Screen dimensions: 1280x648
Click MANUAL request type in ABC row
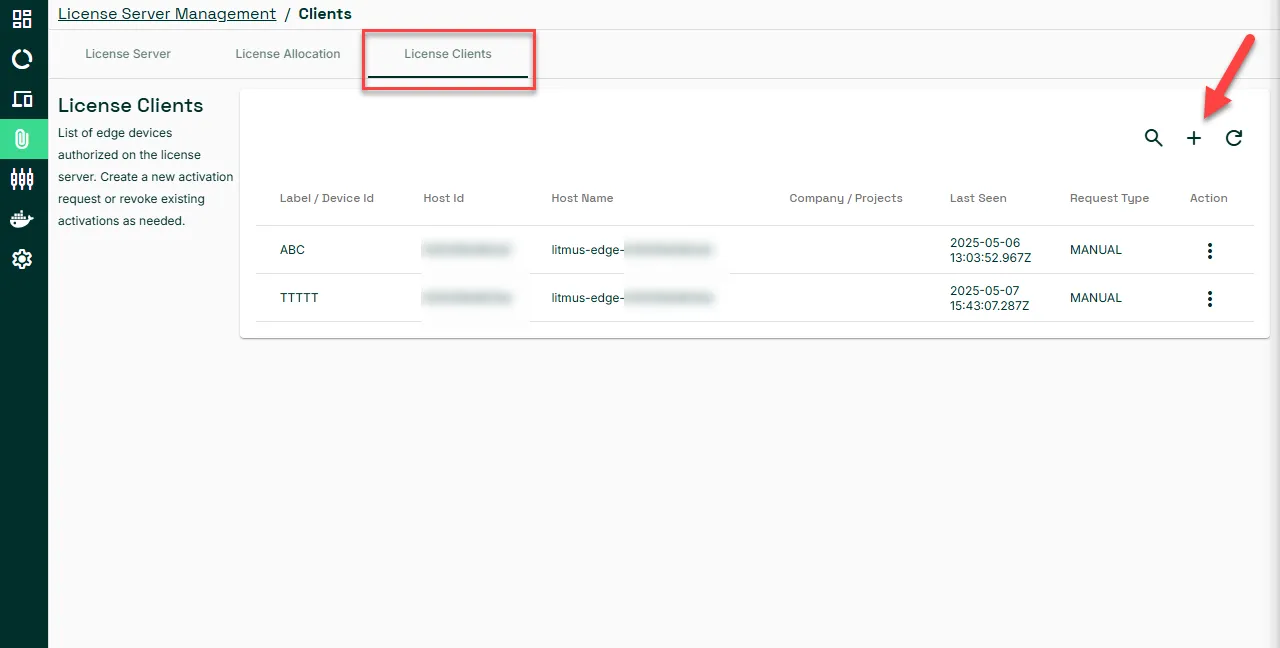[x=1096, y=250]
